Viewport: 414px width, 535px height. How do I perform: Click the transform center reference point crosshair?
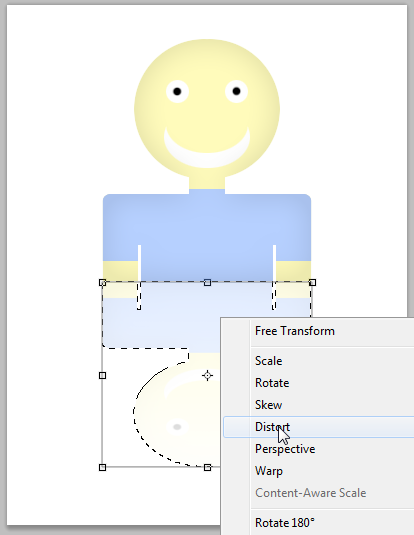click(x=207, y=376)
